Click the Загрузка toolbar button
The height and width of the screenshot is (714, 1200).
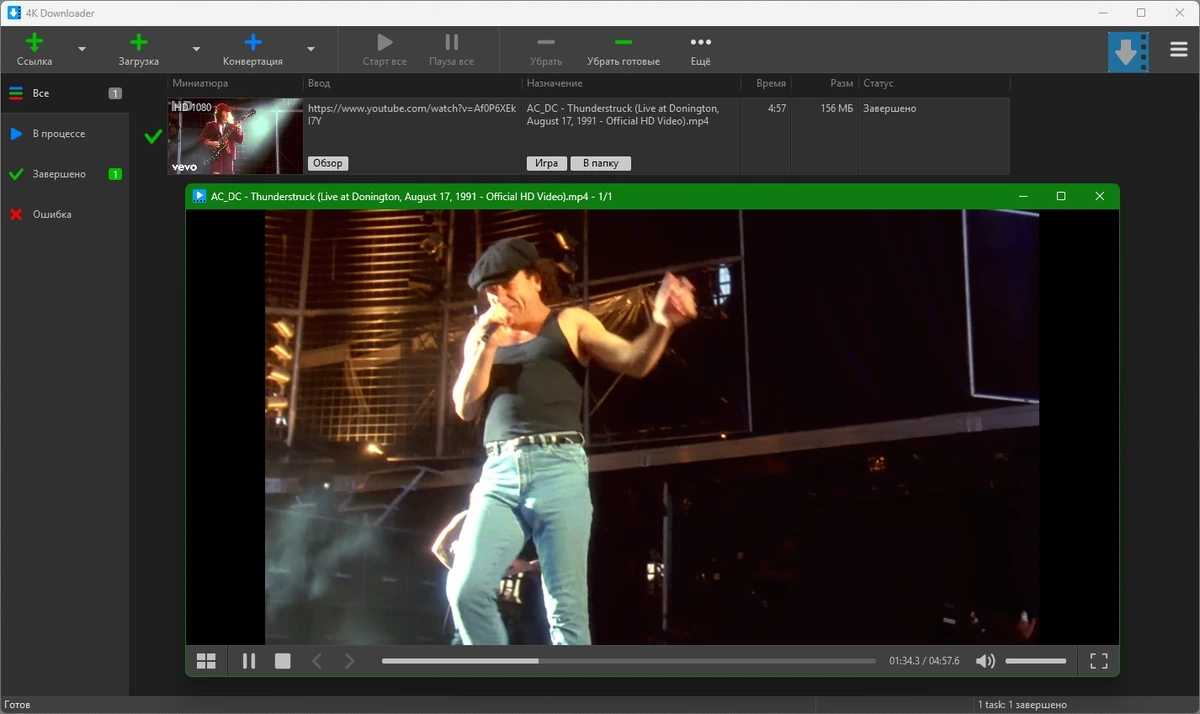(x=139, y=49)
